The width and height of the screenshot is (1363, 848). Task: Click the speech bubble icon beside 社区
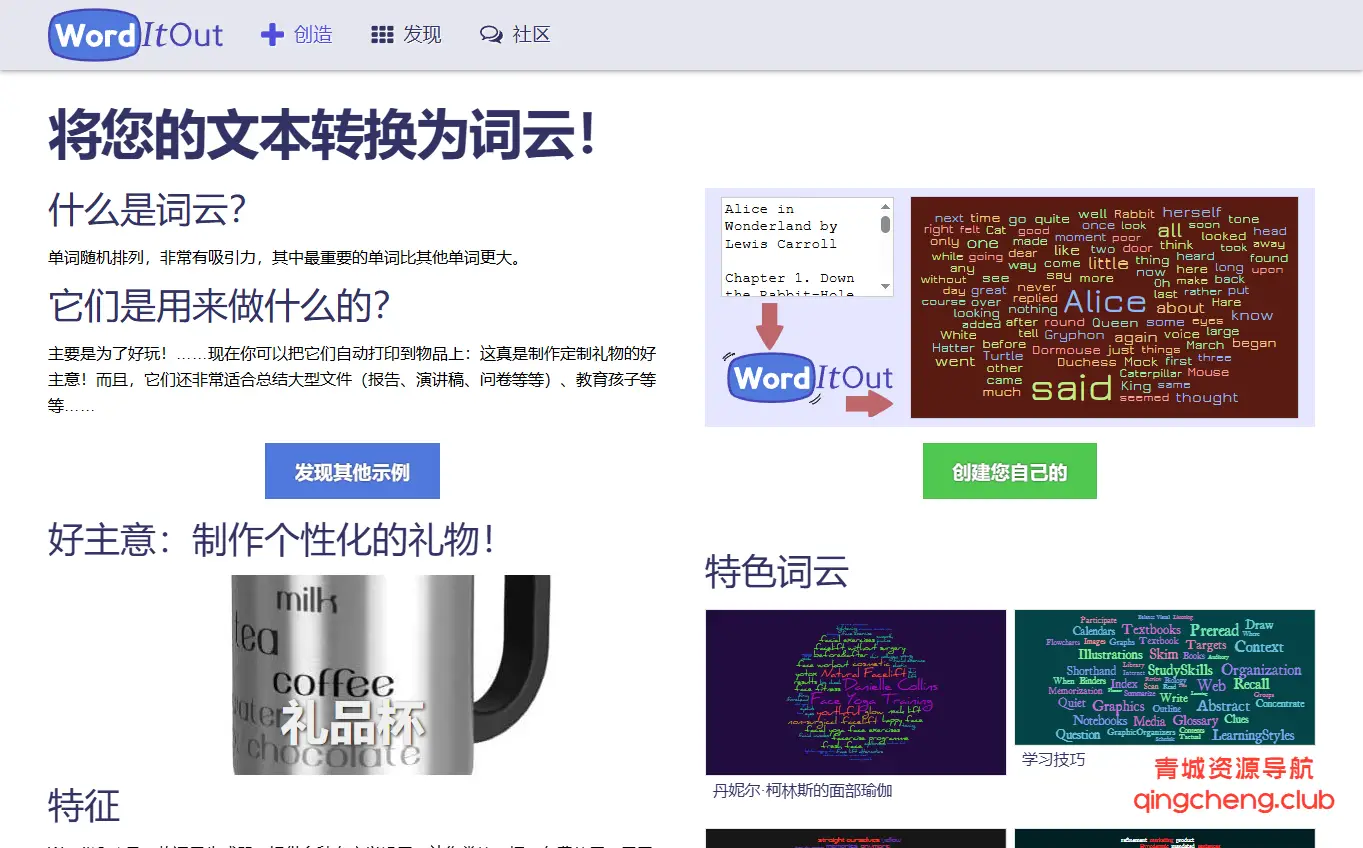click(x=491, y=35)
